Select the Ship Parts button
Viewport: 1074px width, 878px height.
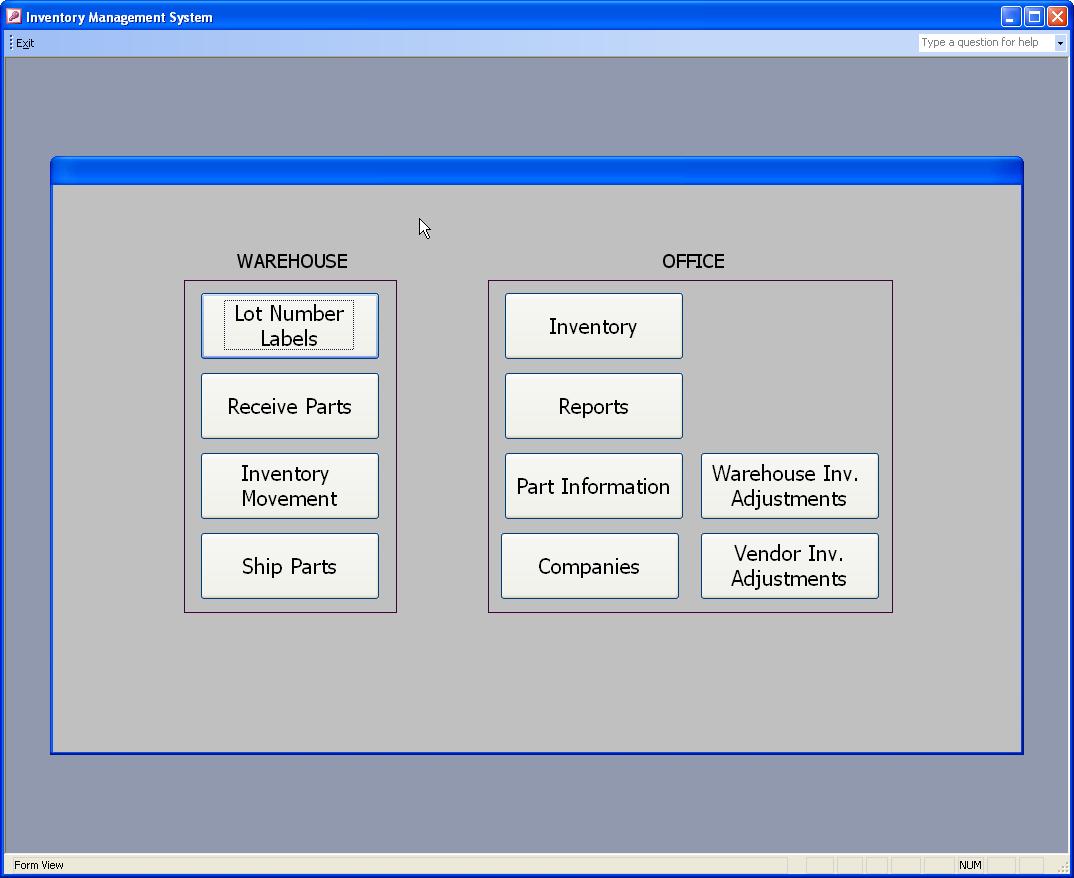coord(289,566)
